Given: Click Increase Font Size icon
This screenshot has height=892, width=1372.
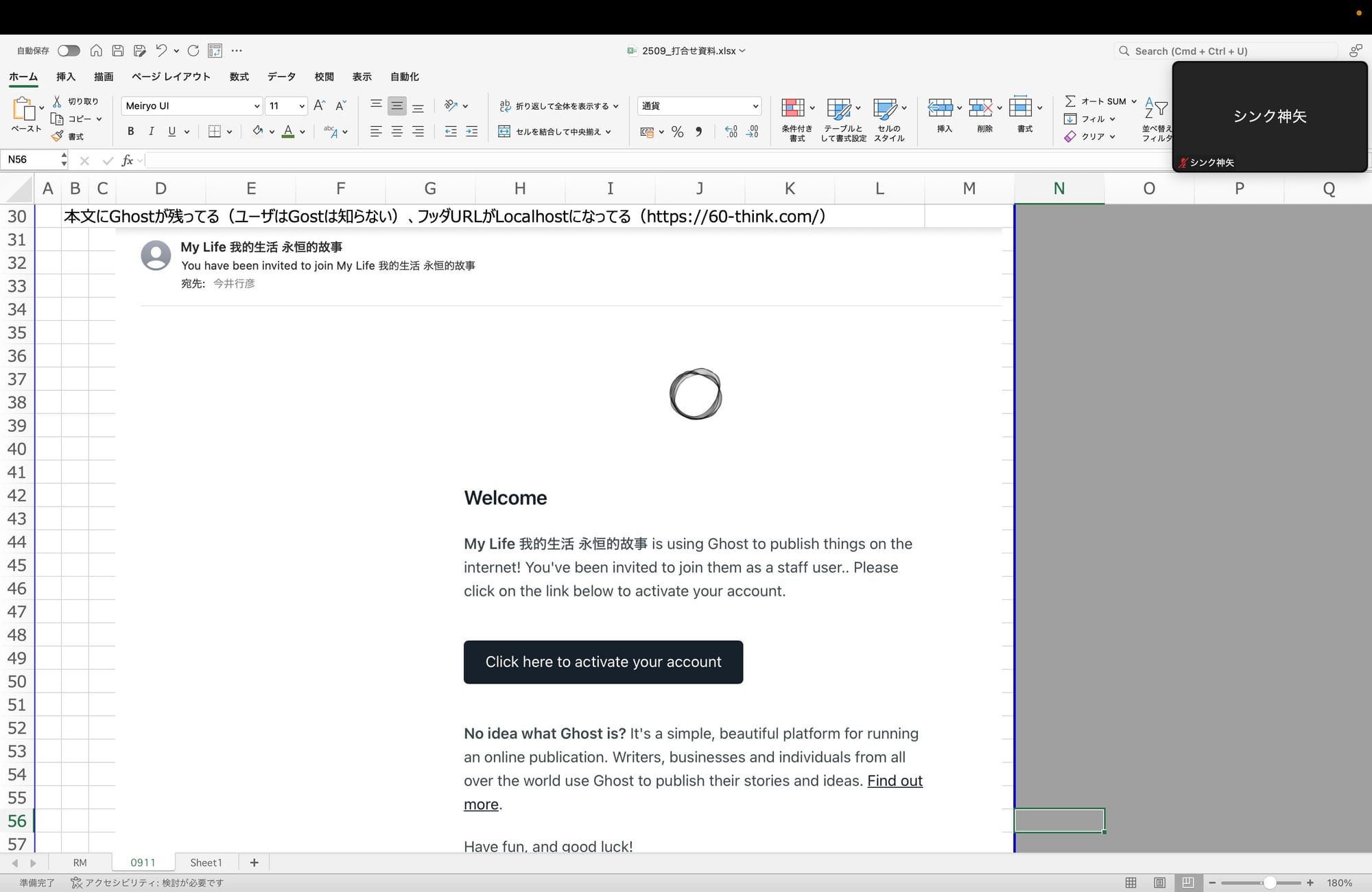Looking at the screenshot, I should (319, 106).
